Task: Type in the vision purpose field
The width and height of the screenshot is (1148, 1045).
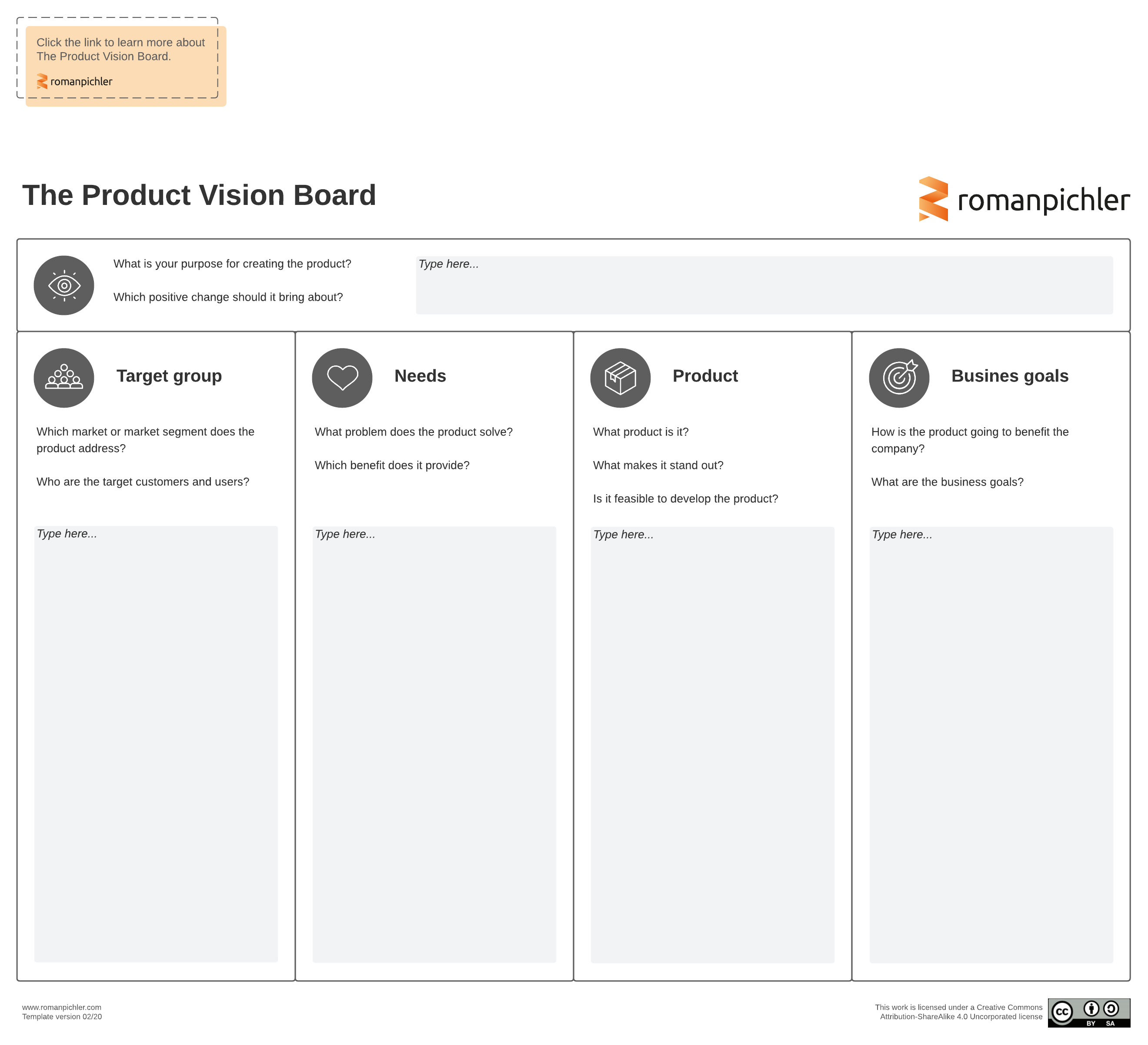Action: click(x=764, y=285)
